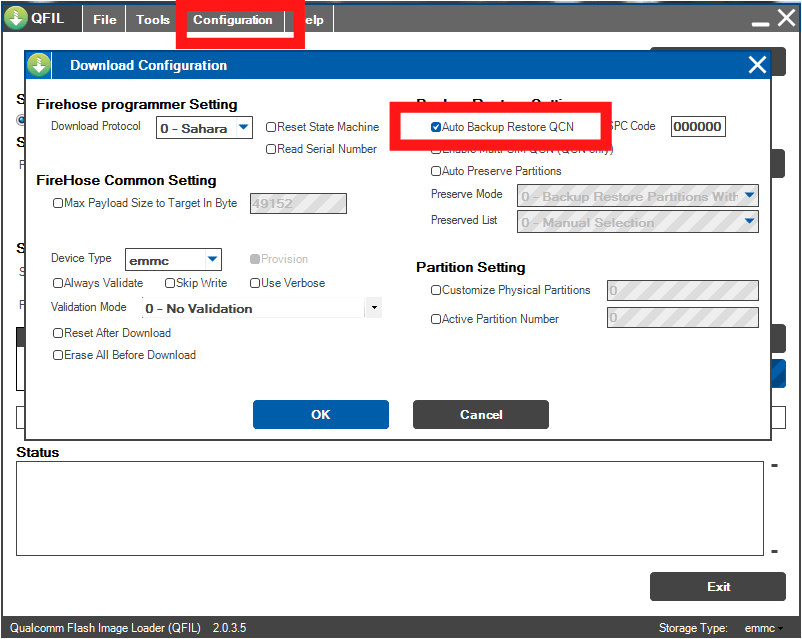This screenshot has height=639, width=802.
Task: Check Max Payload Size to Target option
Action: [58, 203]
